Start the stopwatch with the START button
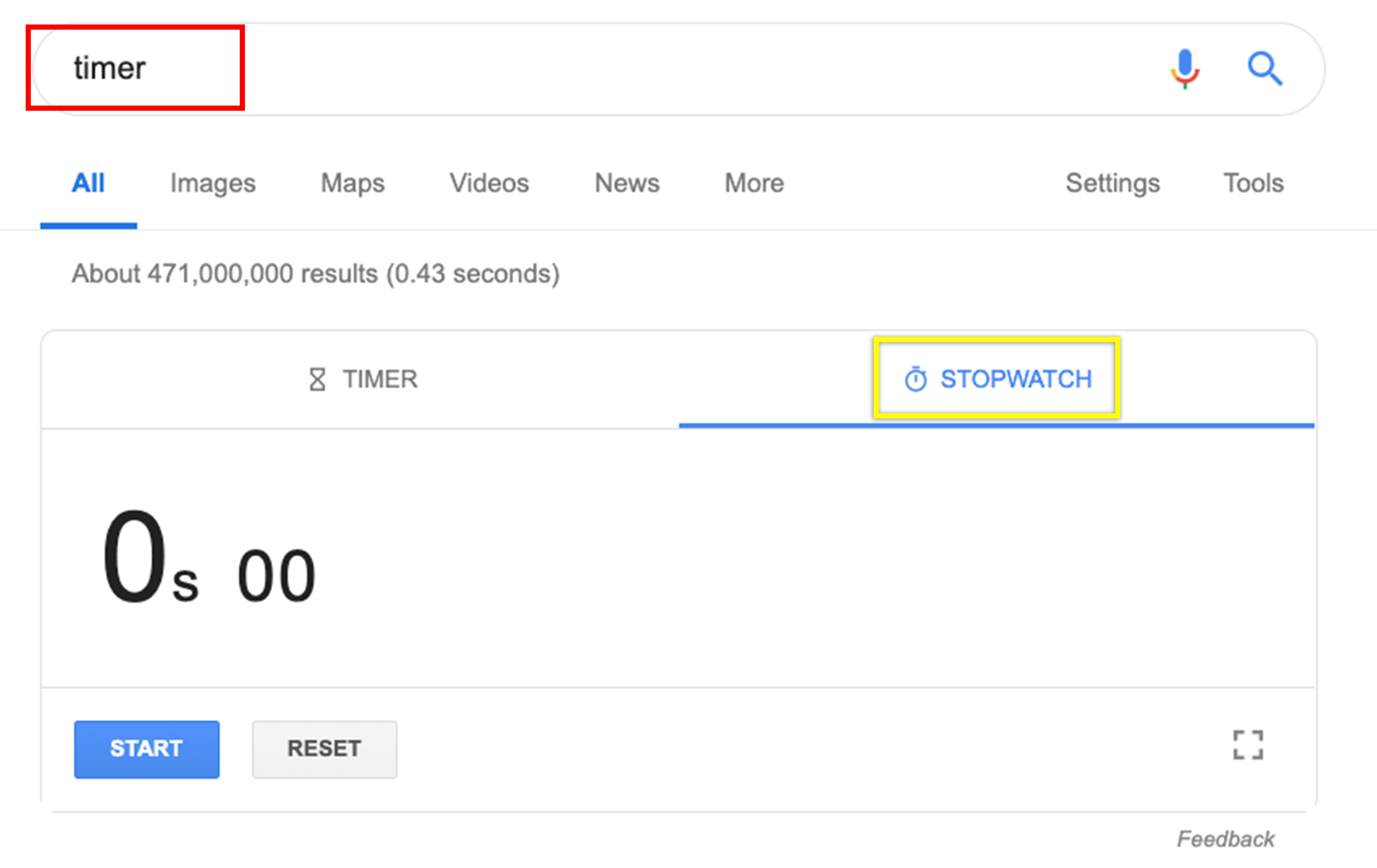 [146, 749]
